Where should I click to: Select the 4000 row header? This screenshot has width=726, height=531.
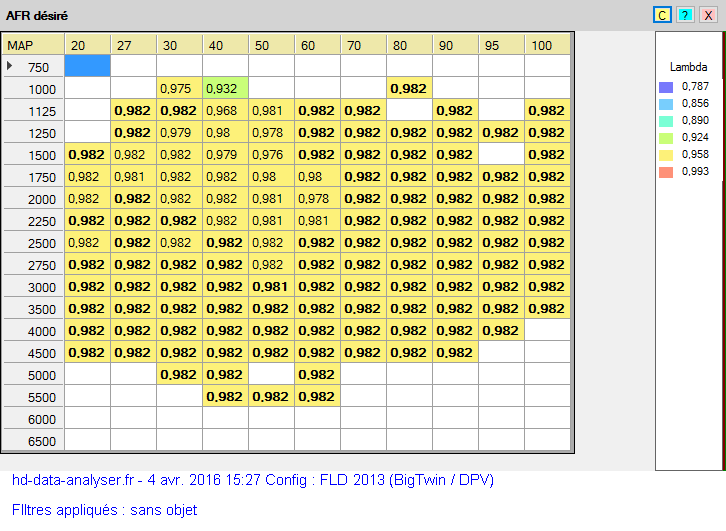pos(33,330)
